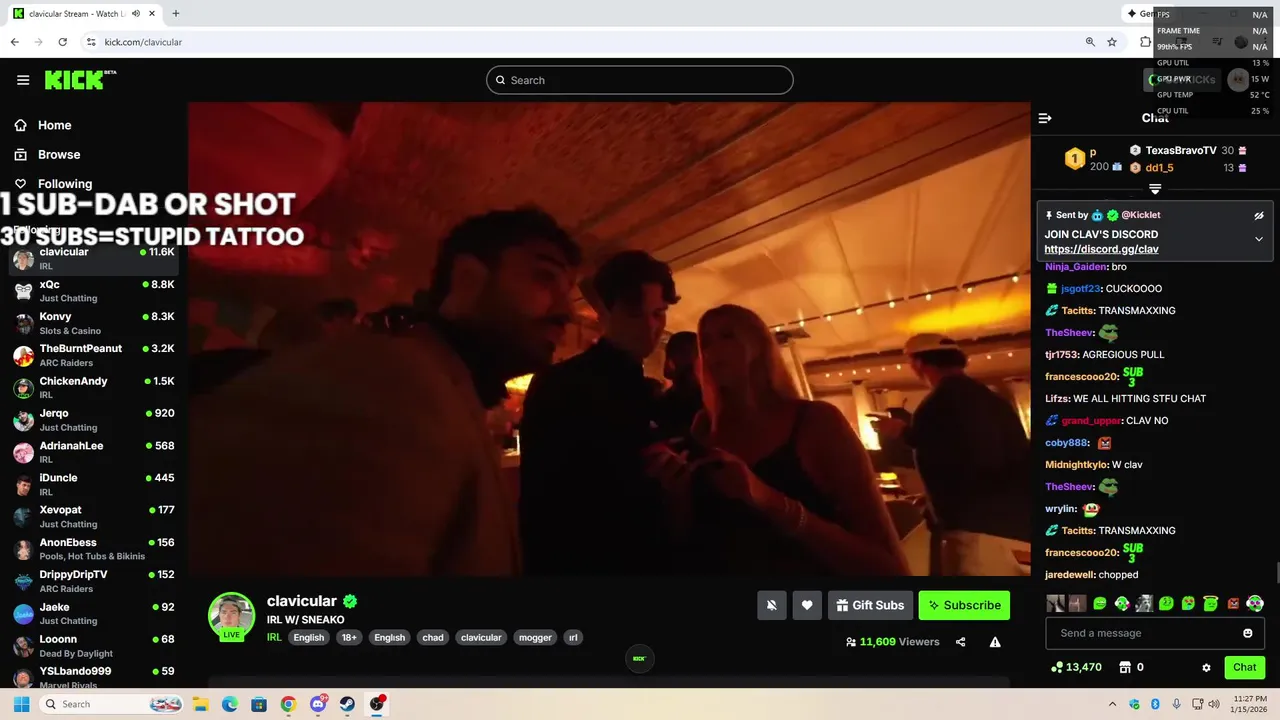Click the Subscribe button
The height and width of the screenshot is (720, 1280).
tap(964, 605)
